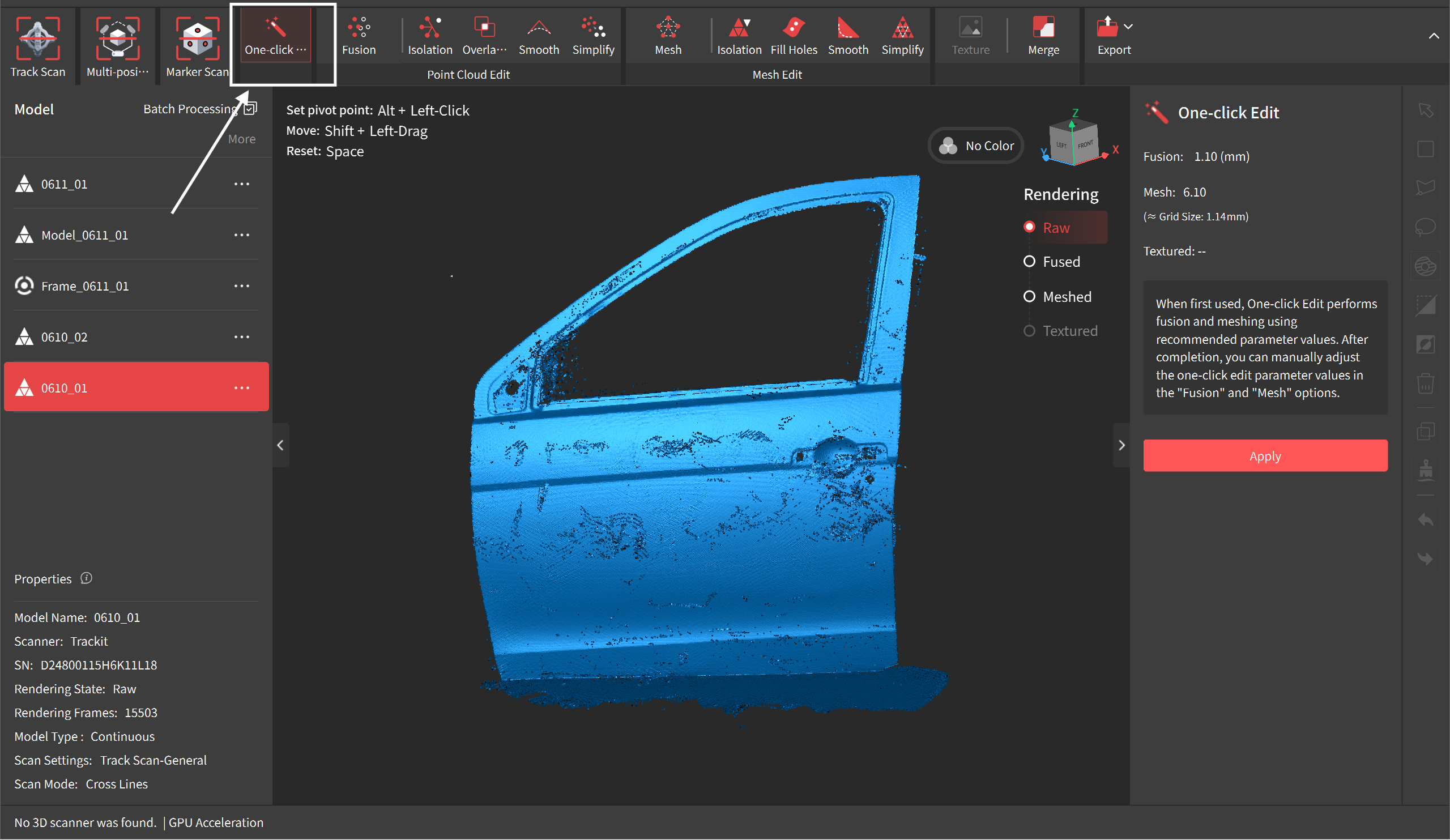Toggle the Batch Processing checkbox
The image size is (1450, 840).
[250, 109]
